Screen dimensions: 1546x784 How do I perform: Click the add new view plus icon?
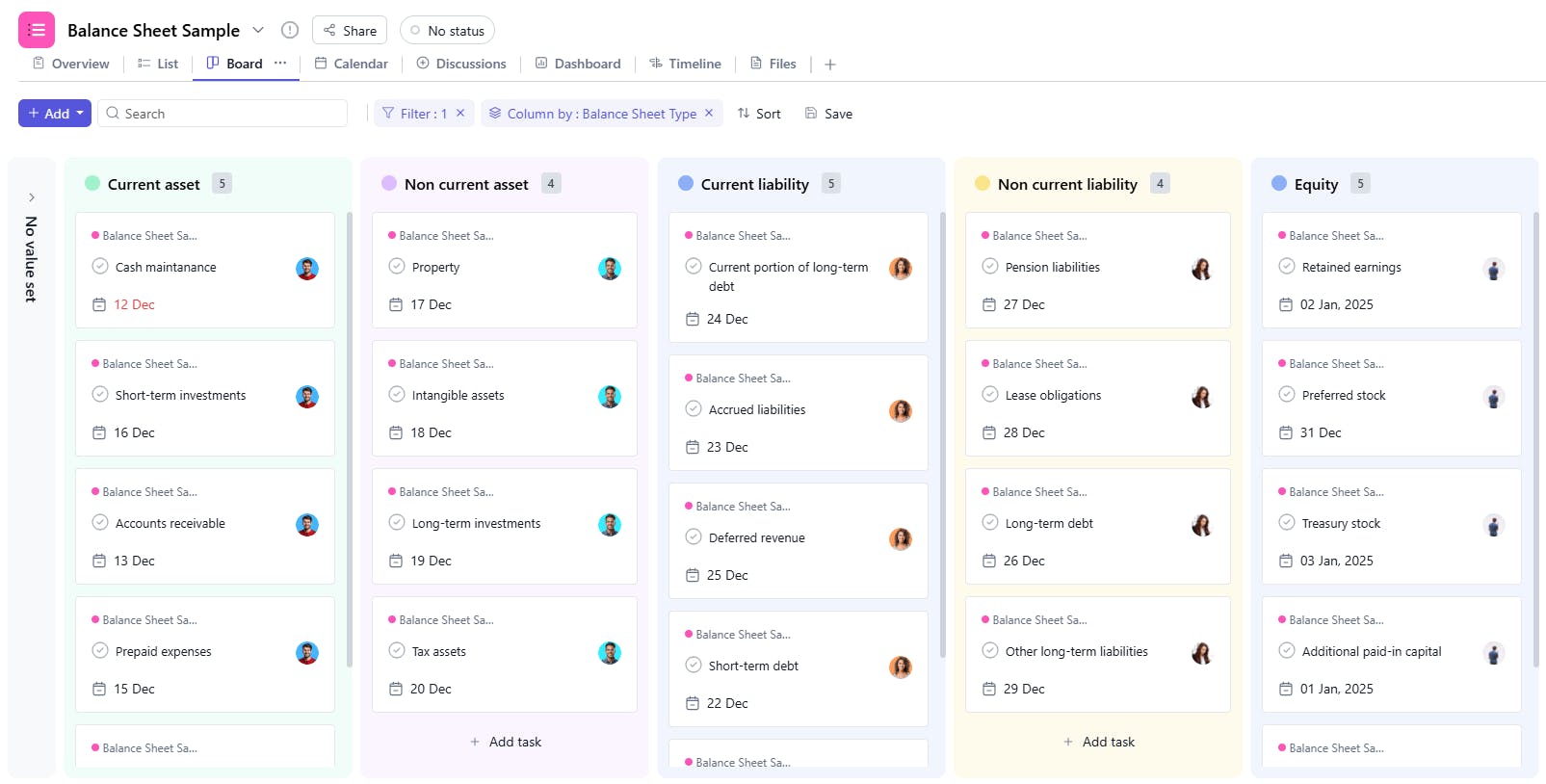[830, 65]
